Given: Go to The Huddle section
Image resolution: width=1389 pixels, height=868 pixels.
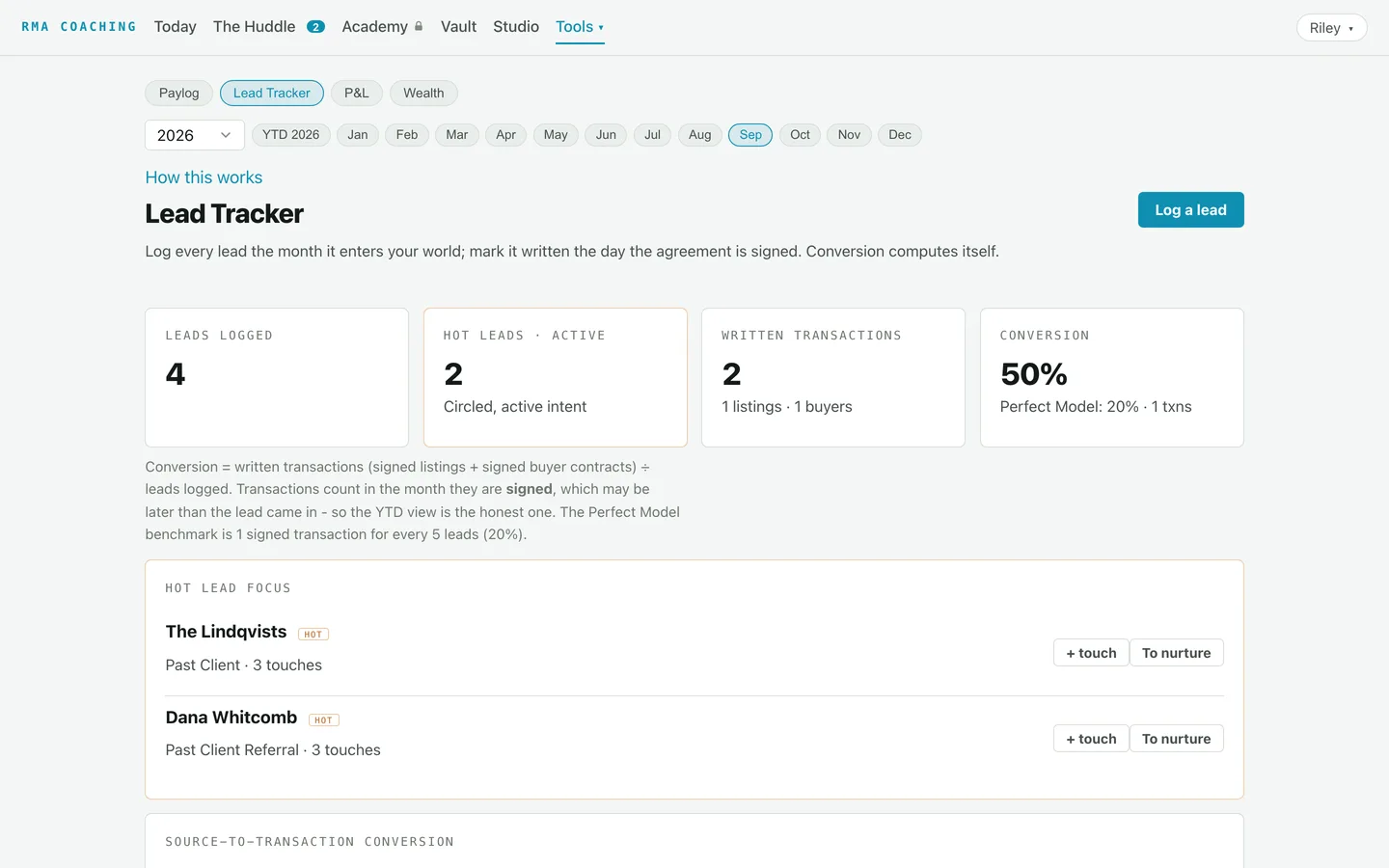Looking at the screenshot, I should pos(254,27).
